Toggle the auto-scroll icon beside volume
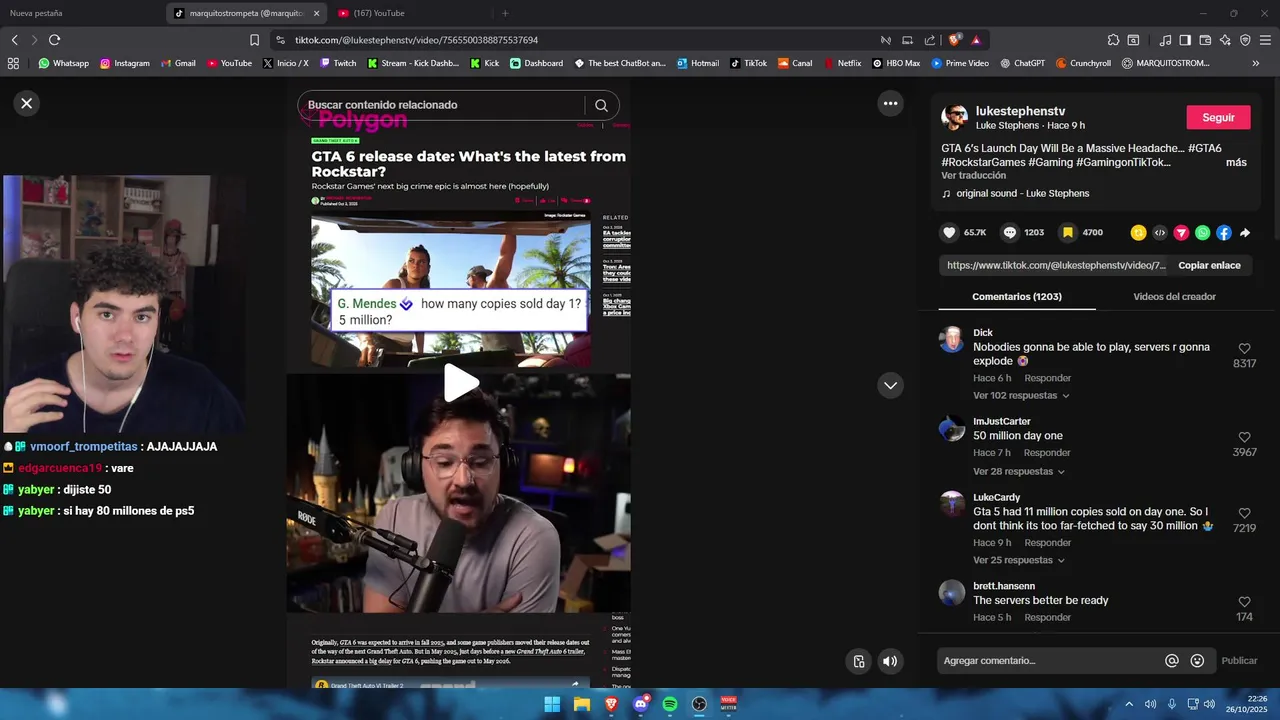Screen dimensions: 1280x720 coord(859,661)
